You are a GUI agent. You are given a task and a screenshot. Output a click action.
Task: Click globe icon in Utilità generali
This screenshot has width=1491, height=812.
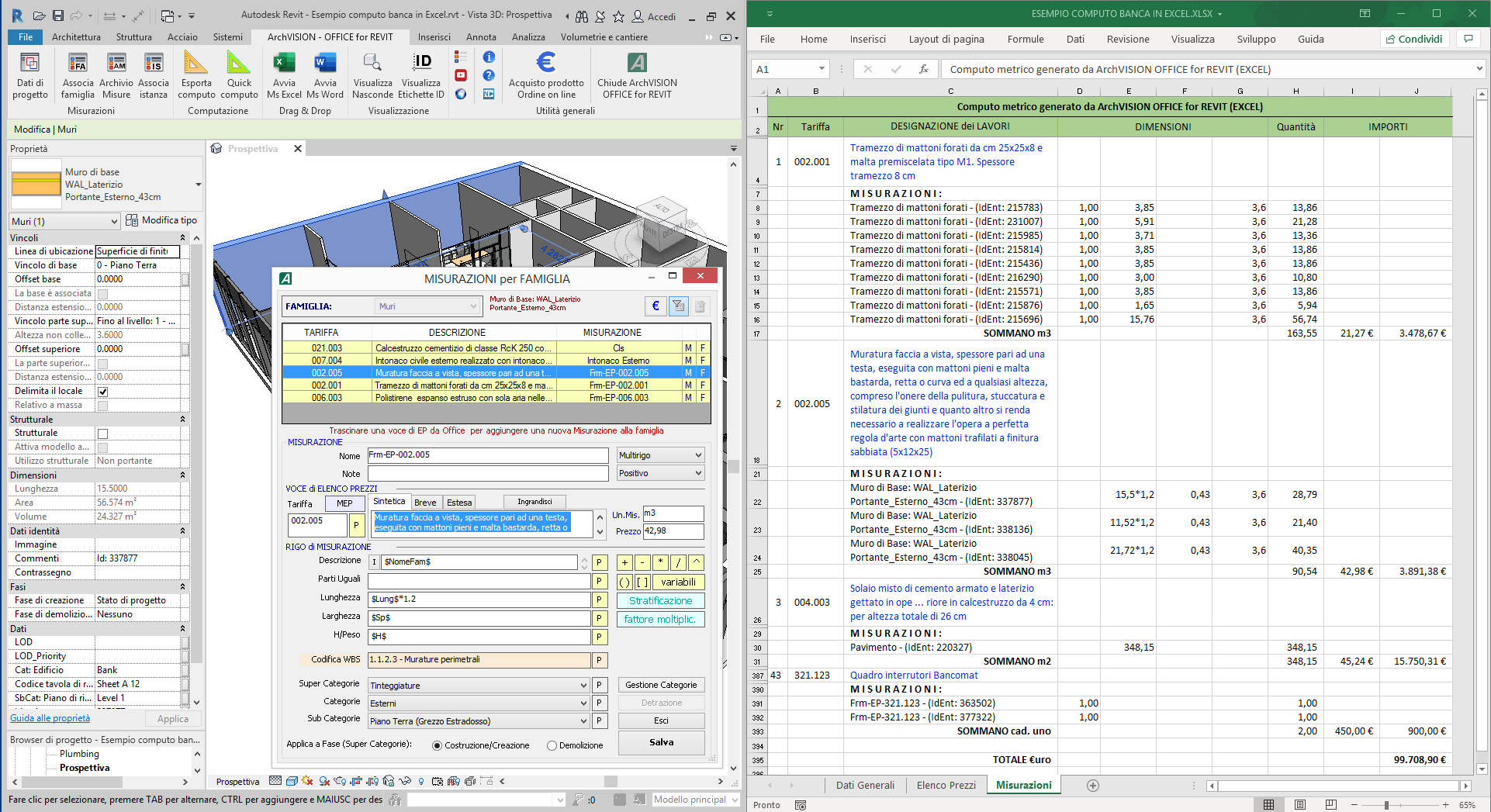pyautogui.click(x=461, y=94)
